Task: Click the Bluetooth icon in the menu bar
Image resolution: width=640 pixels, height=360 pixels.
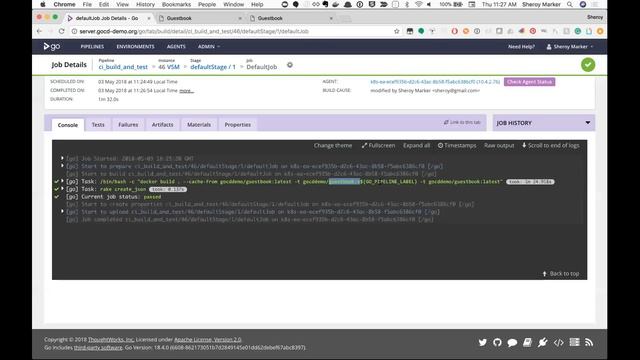Action: pos(407,4)
